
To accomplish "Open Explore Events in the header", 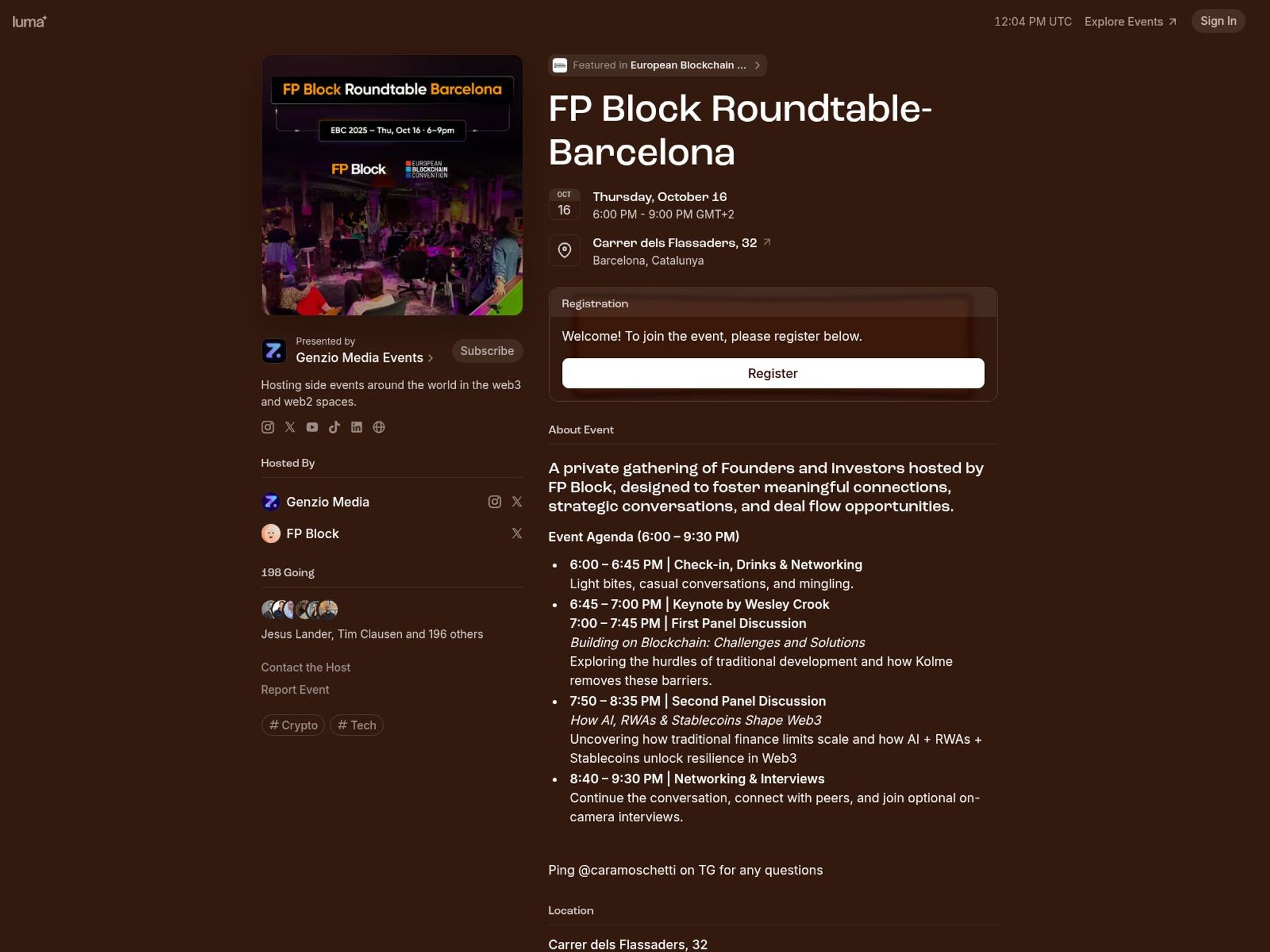I will tap(1130, 22).
